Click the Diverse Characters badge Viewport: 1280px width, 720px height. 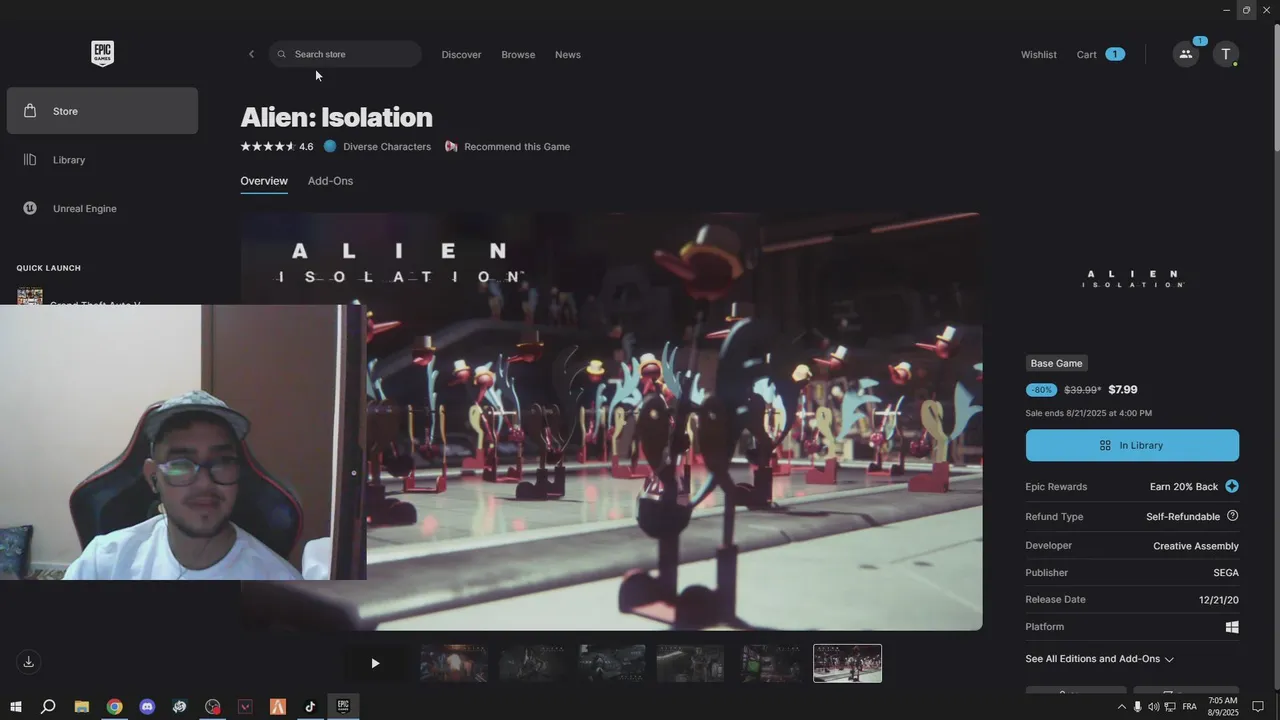377,146
